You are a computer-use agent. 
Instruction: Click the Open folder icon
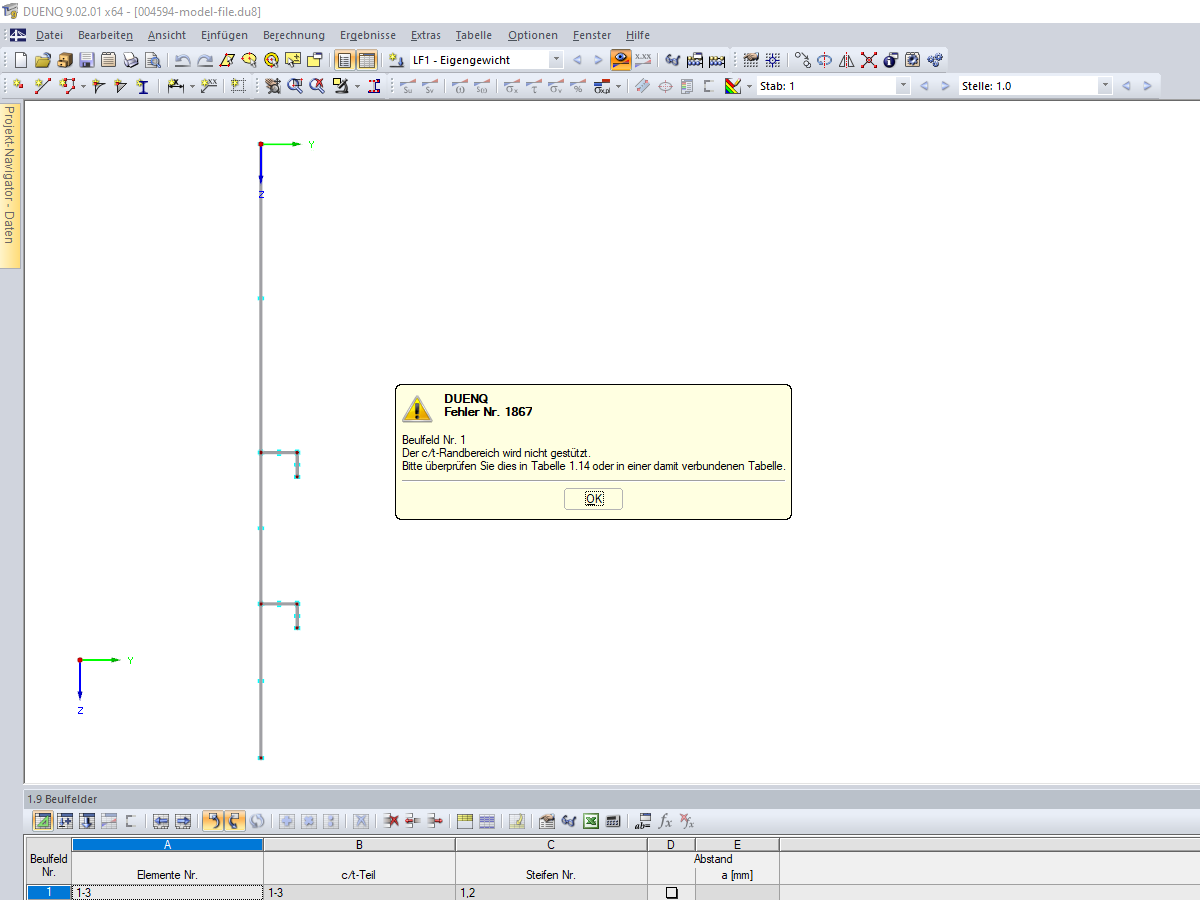(42, 60)
